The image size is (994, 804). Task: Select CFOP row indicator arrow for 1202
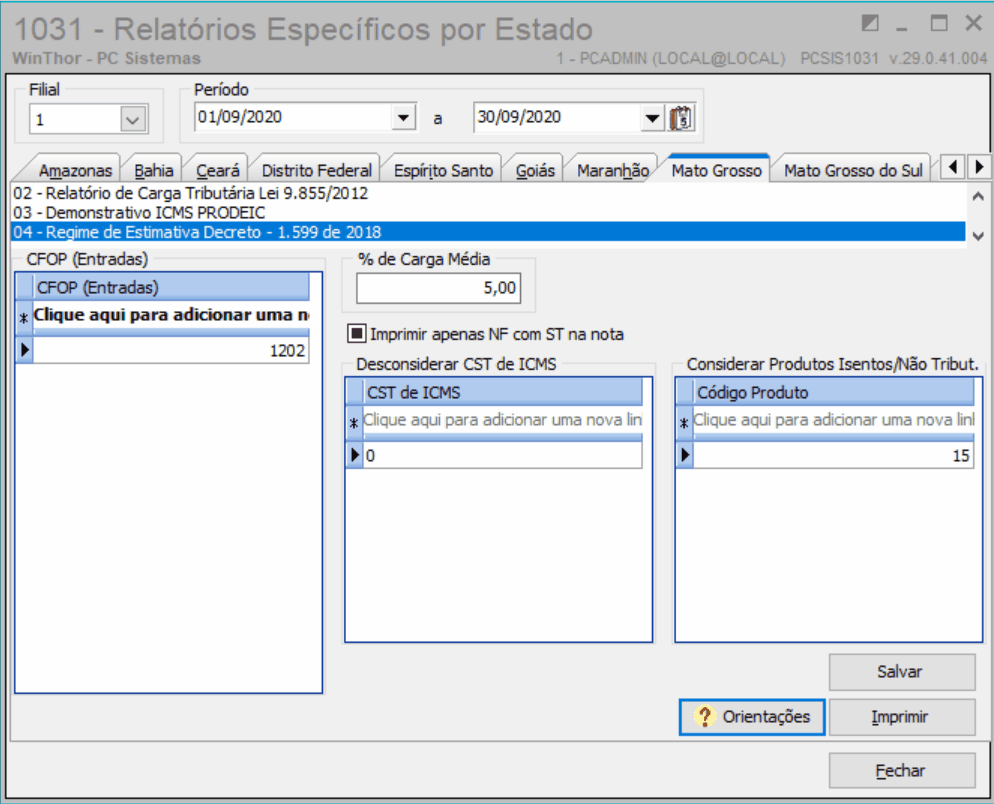pyautogui.click(x=25, y=349)
